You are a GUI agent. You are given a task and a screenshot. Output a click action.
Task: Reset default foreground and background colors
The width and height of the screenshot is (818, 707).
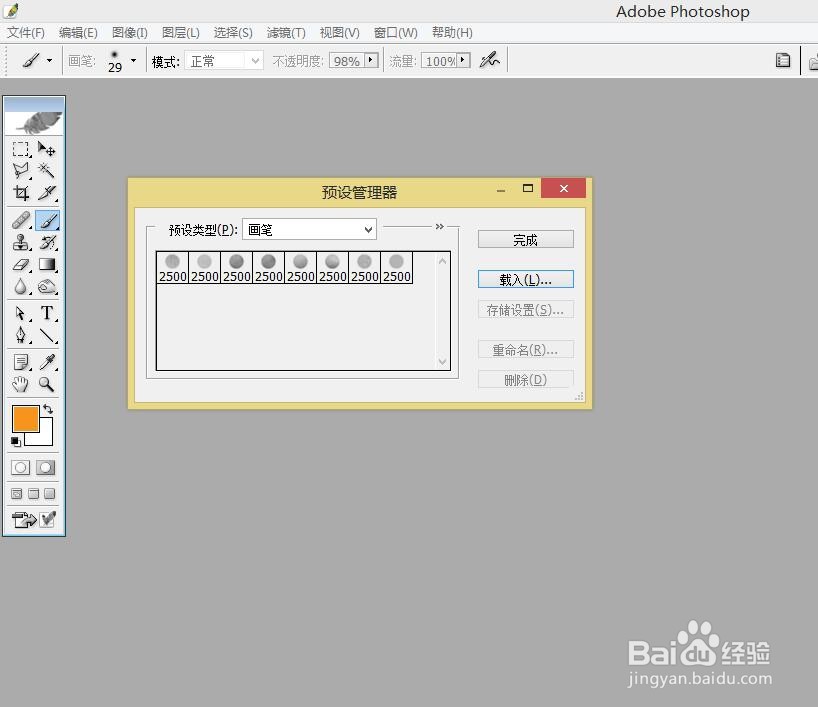tap(16, 442)
